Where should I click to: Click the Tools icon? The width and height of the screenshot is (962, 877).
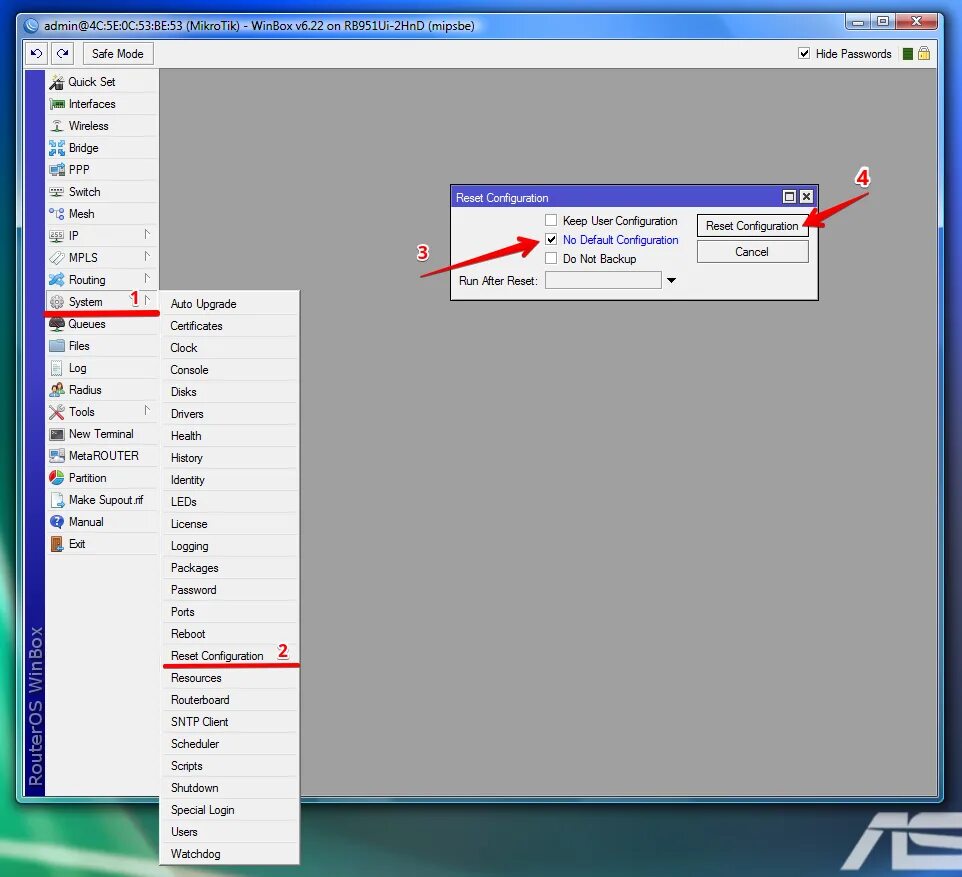(56, 412)
